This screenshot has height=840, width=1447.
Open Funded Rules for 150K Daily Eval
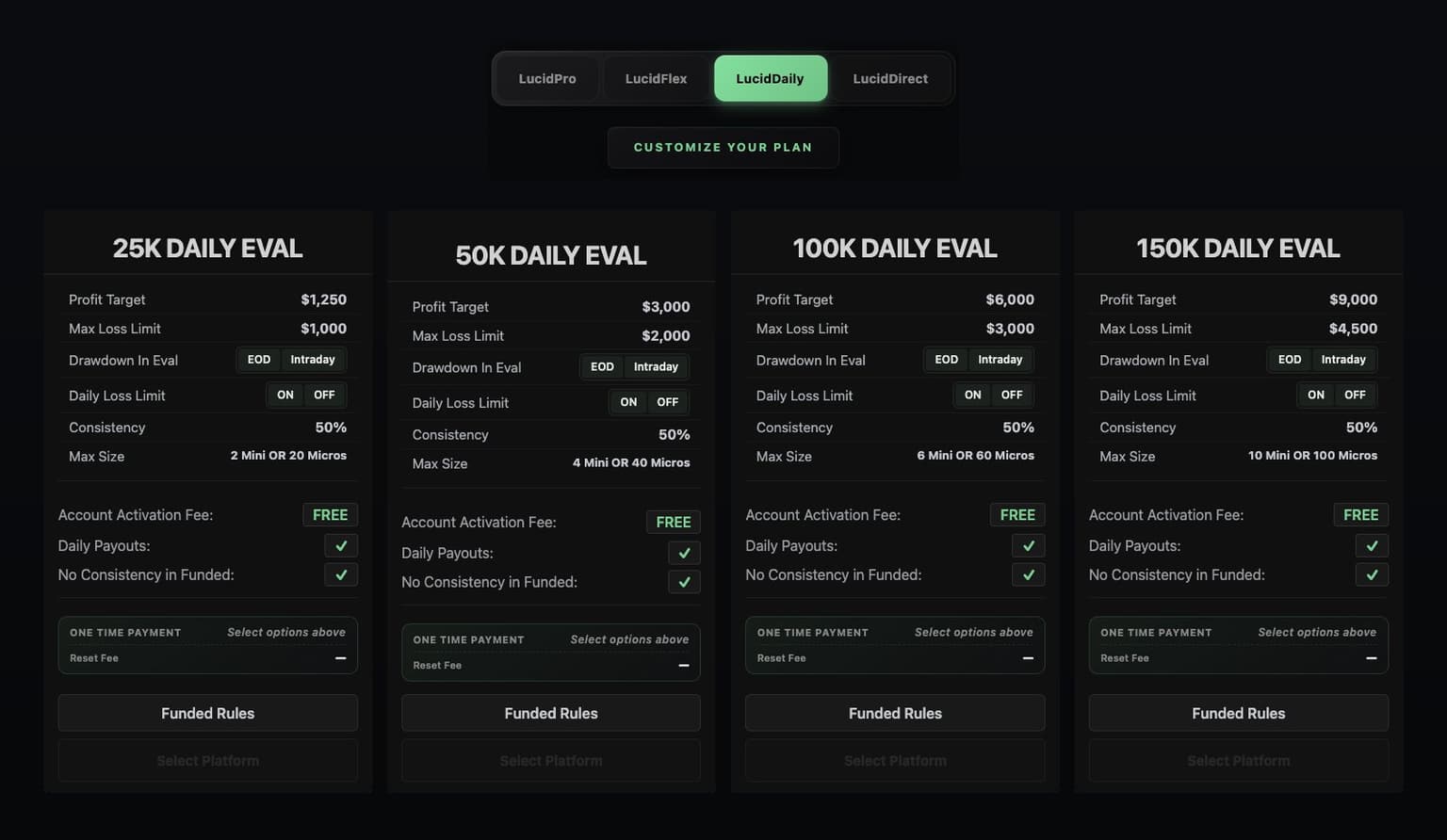(x=1239, y=713)
